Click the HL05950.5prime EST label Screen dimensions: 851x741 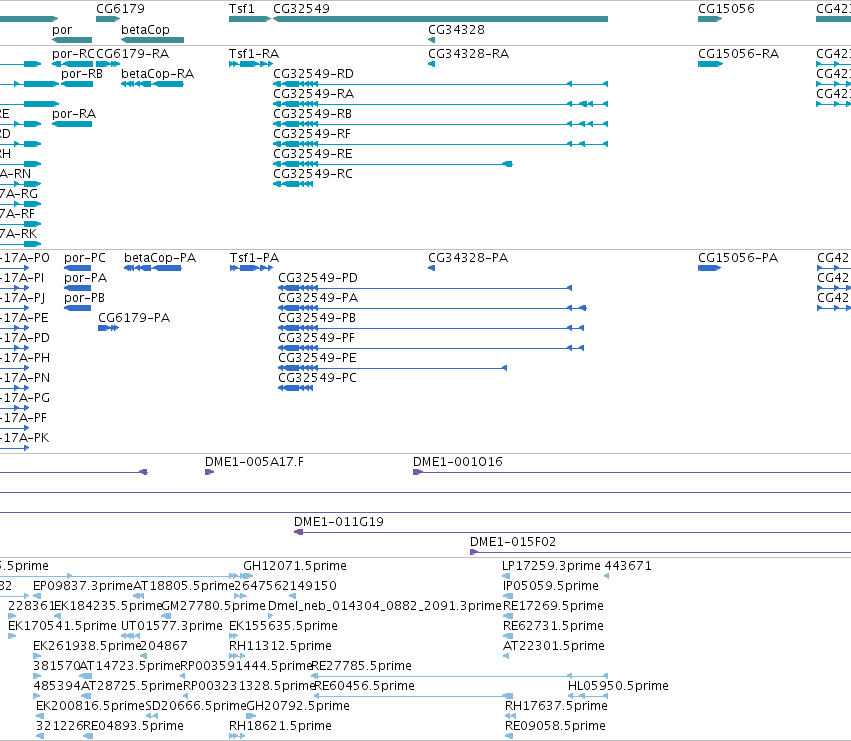tap(618, 686)
